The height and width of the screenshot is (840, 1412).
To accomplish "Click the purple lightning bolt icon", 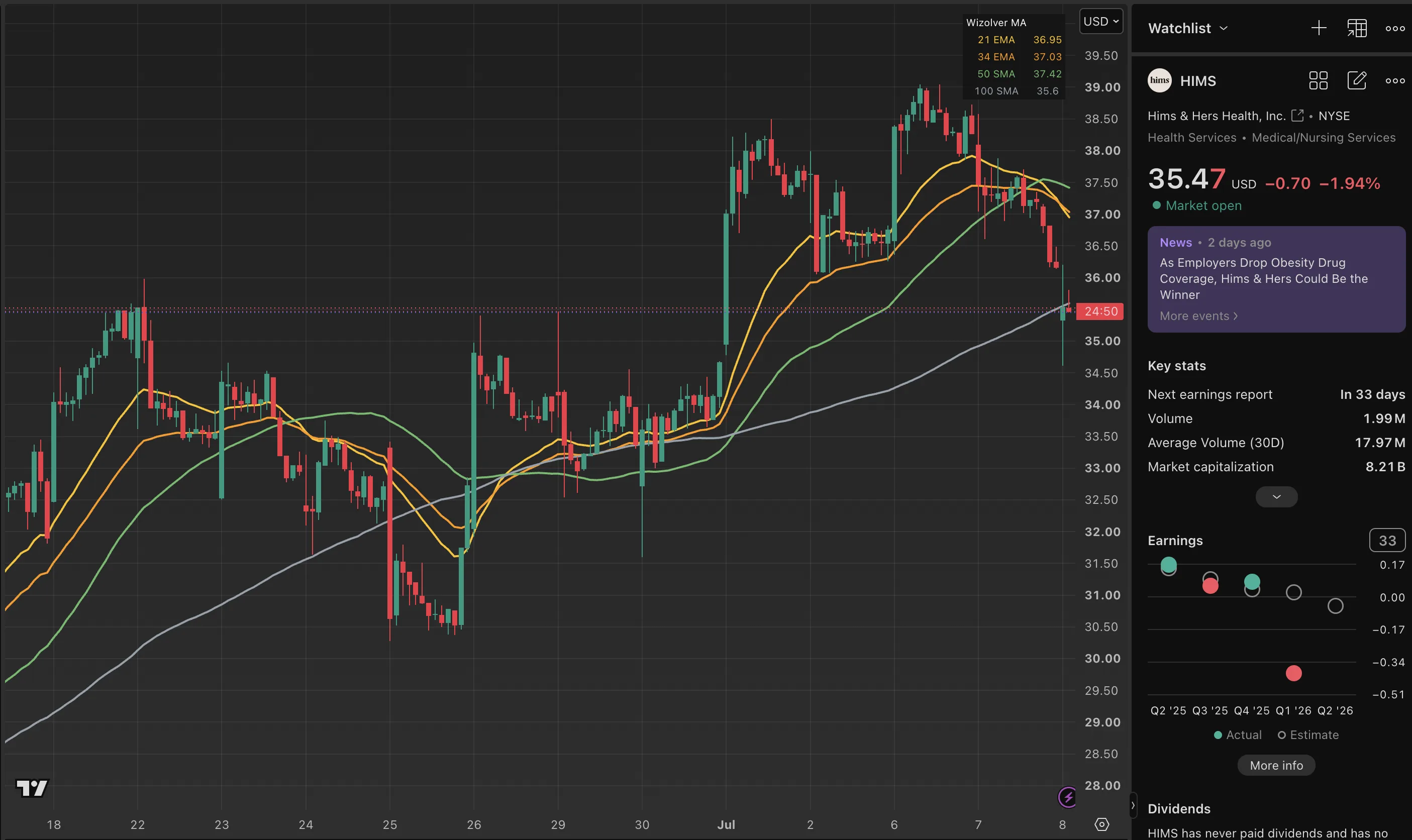I will point(1067,797).
